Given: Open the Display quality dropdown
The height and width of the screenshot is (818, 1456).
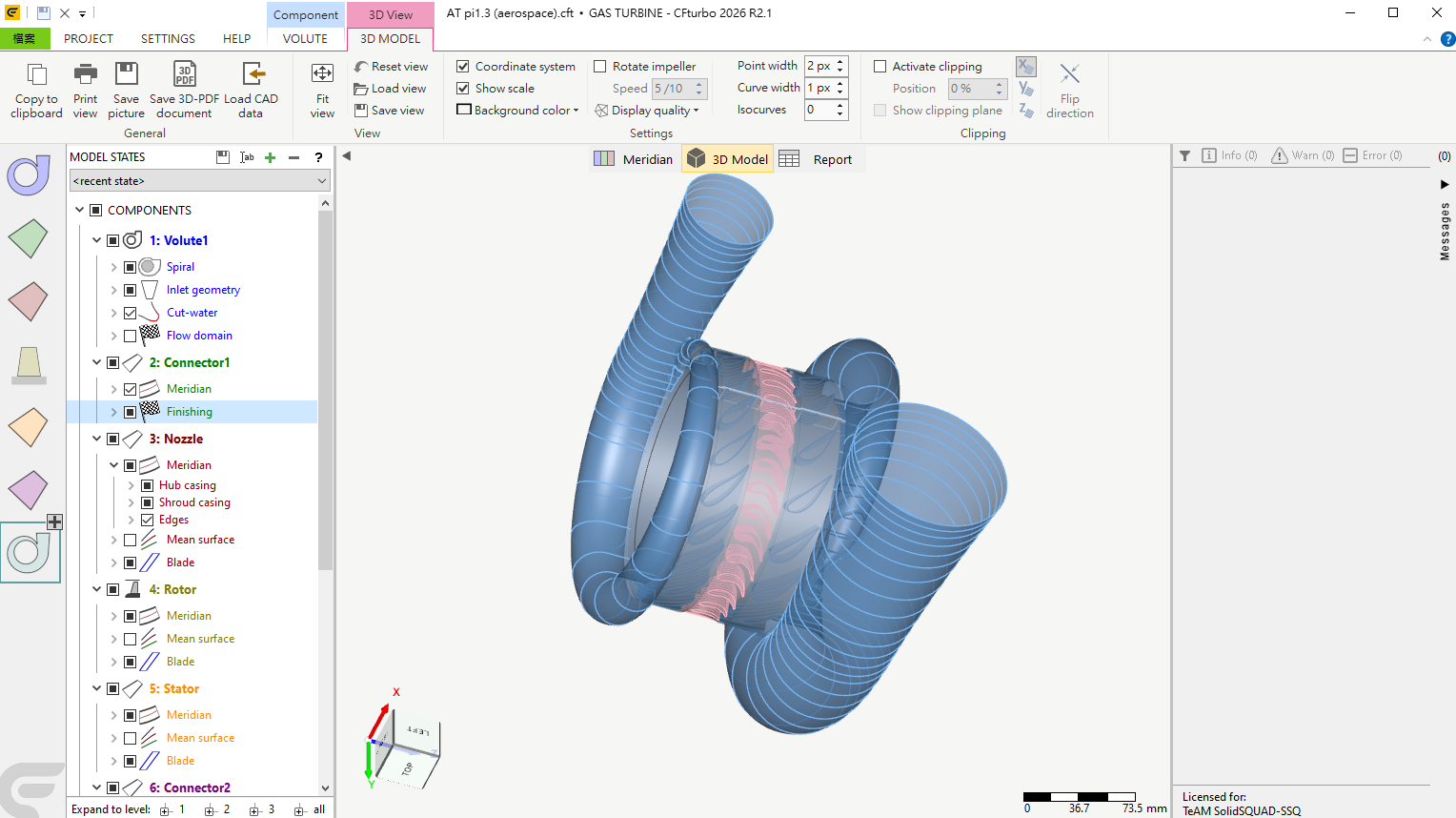Looking at the screenshot, I should click(647, 110).
